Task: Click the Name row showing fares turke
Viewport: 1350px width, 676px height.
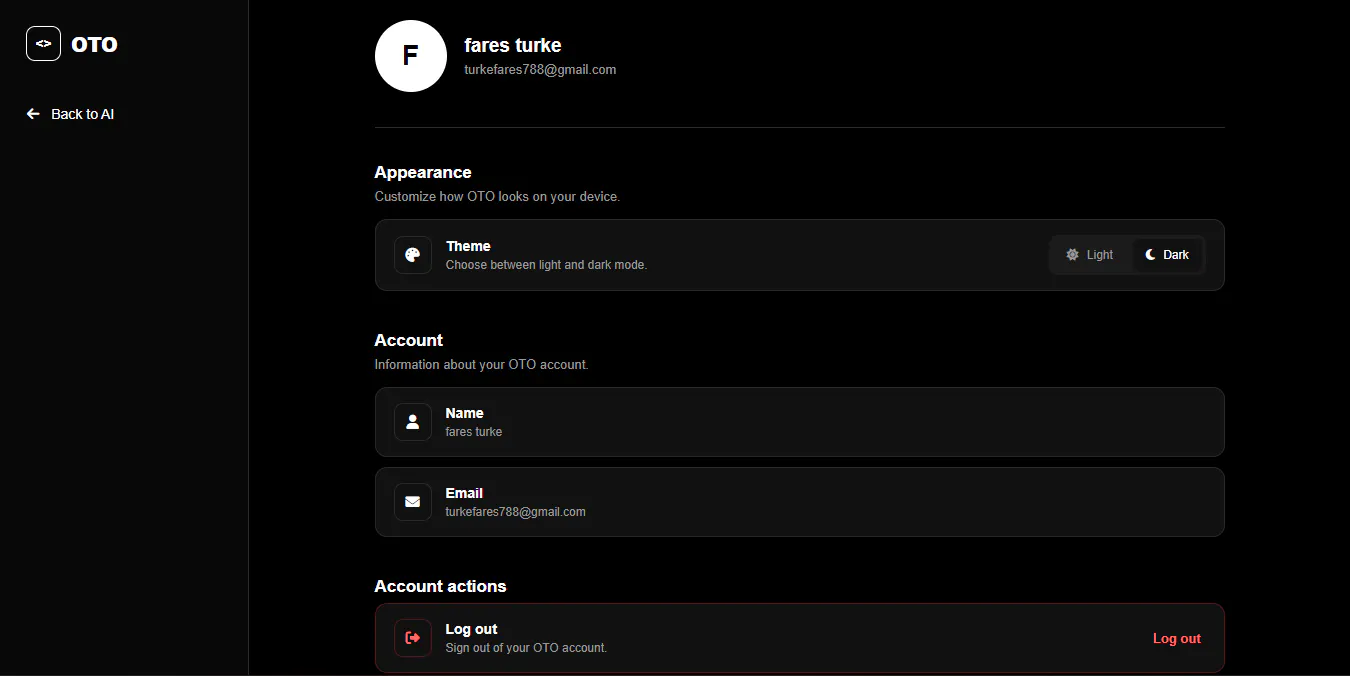Action: (799, 422)
